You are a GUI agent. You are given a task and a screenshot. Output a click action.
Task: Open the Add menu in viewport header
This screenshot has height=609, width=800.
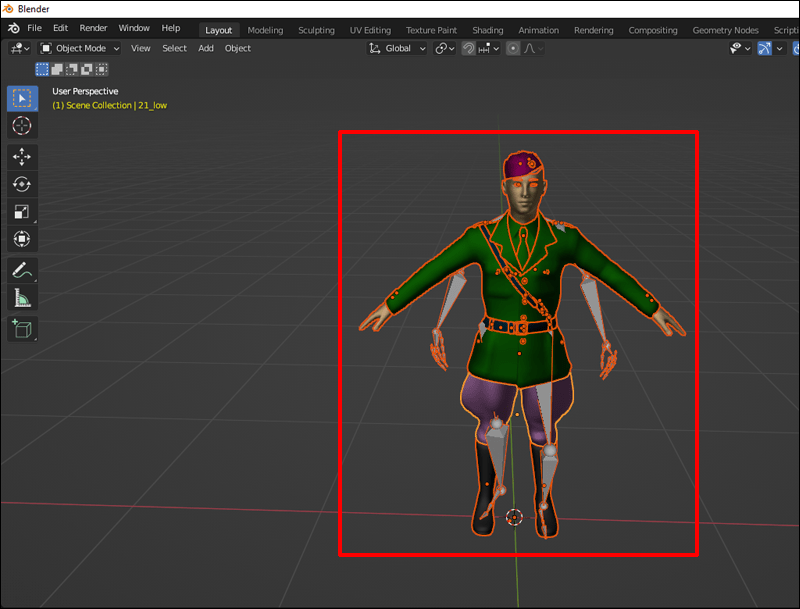206,48
